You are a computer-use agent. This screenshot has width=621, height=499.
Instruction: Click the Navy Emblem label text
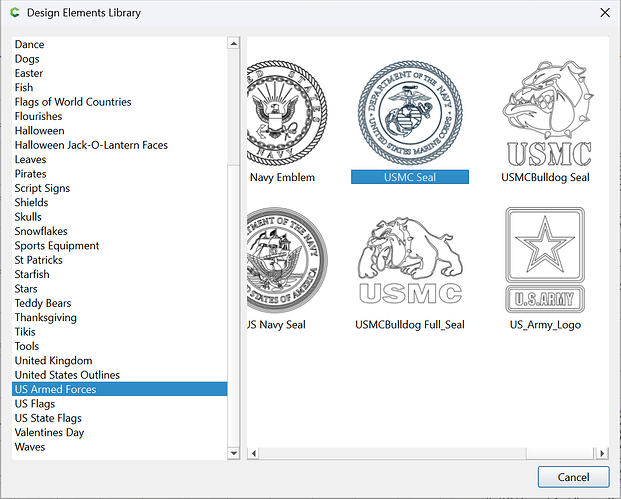click(282, 177)
